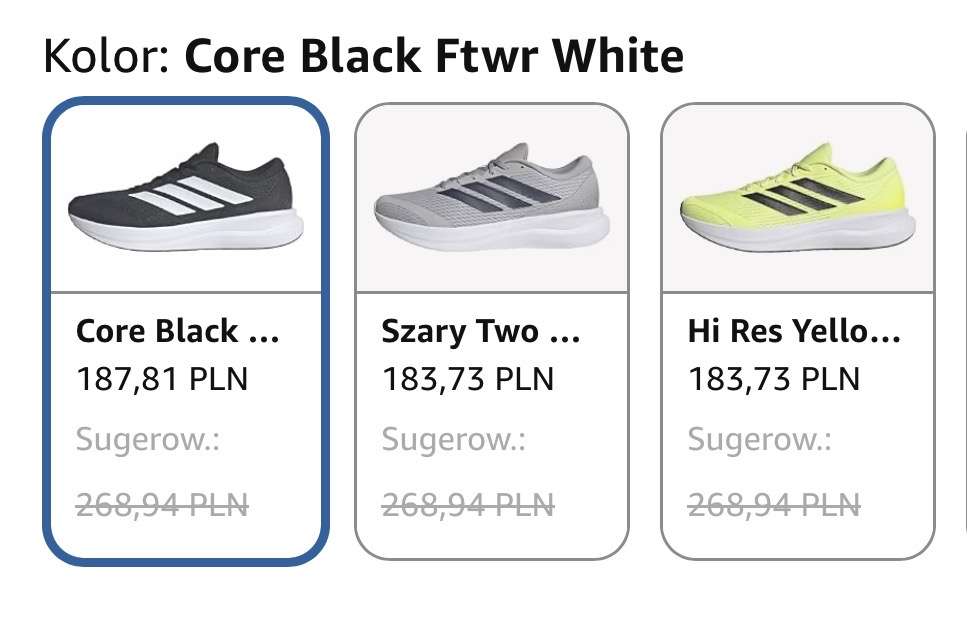Select the gray shoe thumbnail image
This screenshot has width=967, height=636.
492,197
